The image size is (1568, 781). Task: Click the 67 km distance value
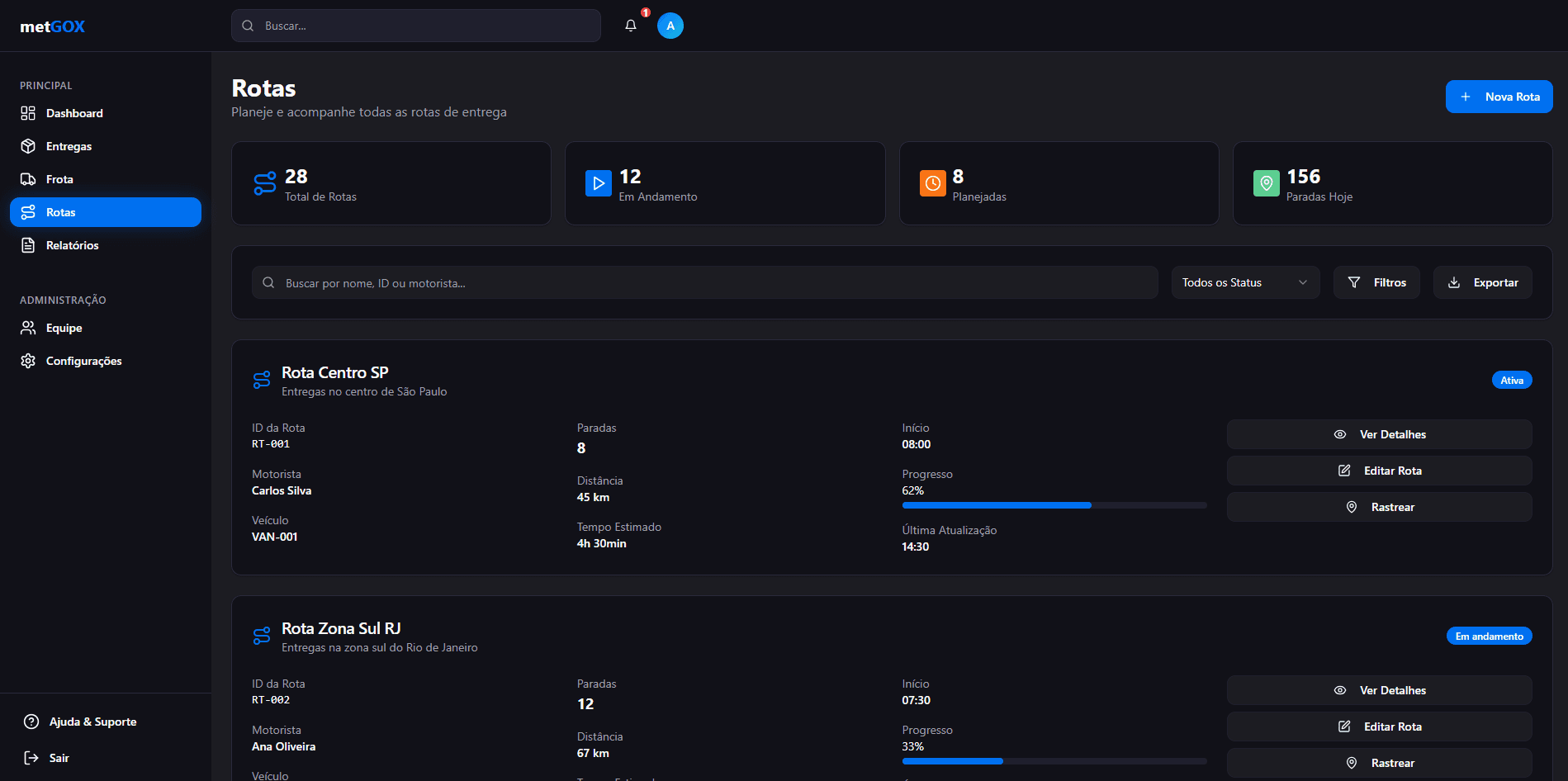[x=593, y=753]
